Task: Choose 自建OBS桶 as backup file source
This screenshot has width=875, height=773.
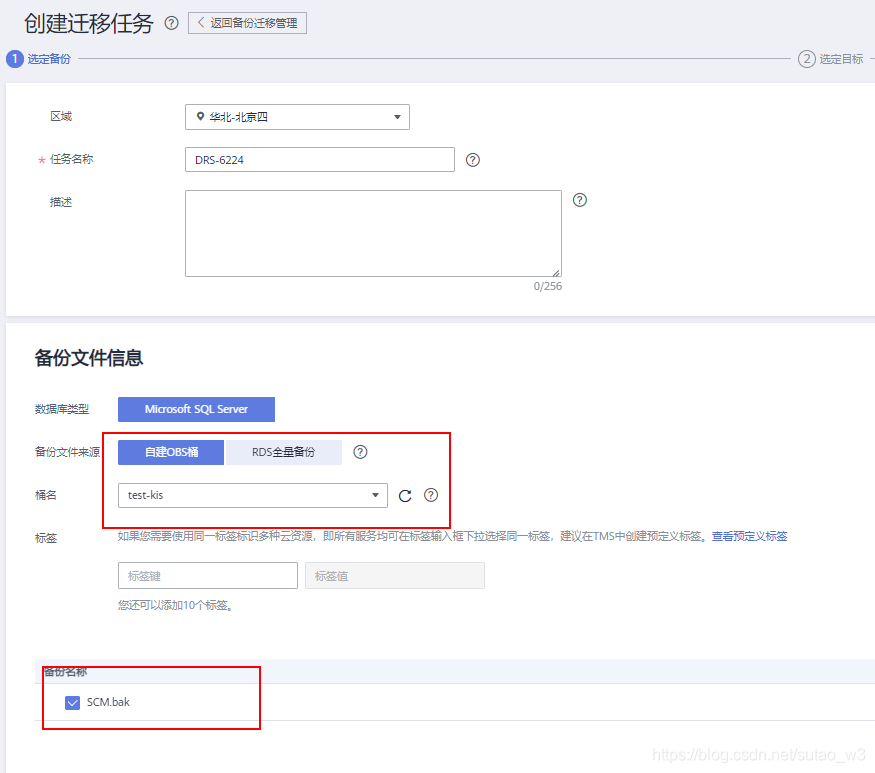Action: [171, 452]
